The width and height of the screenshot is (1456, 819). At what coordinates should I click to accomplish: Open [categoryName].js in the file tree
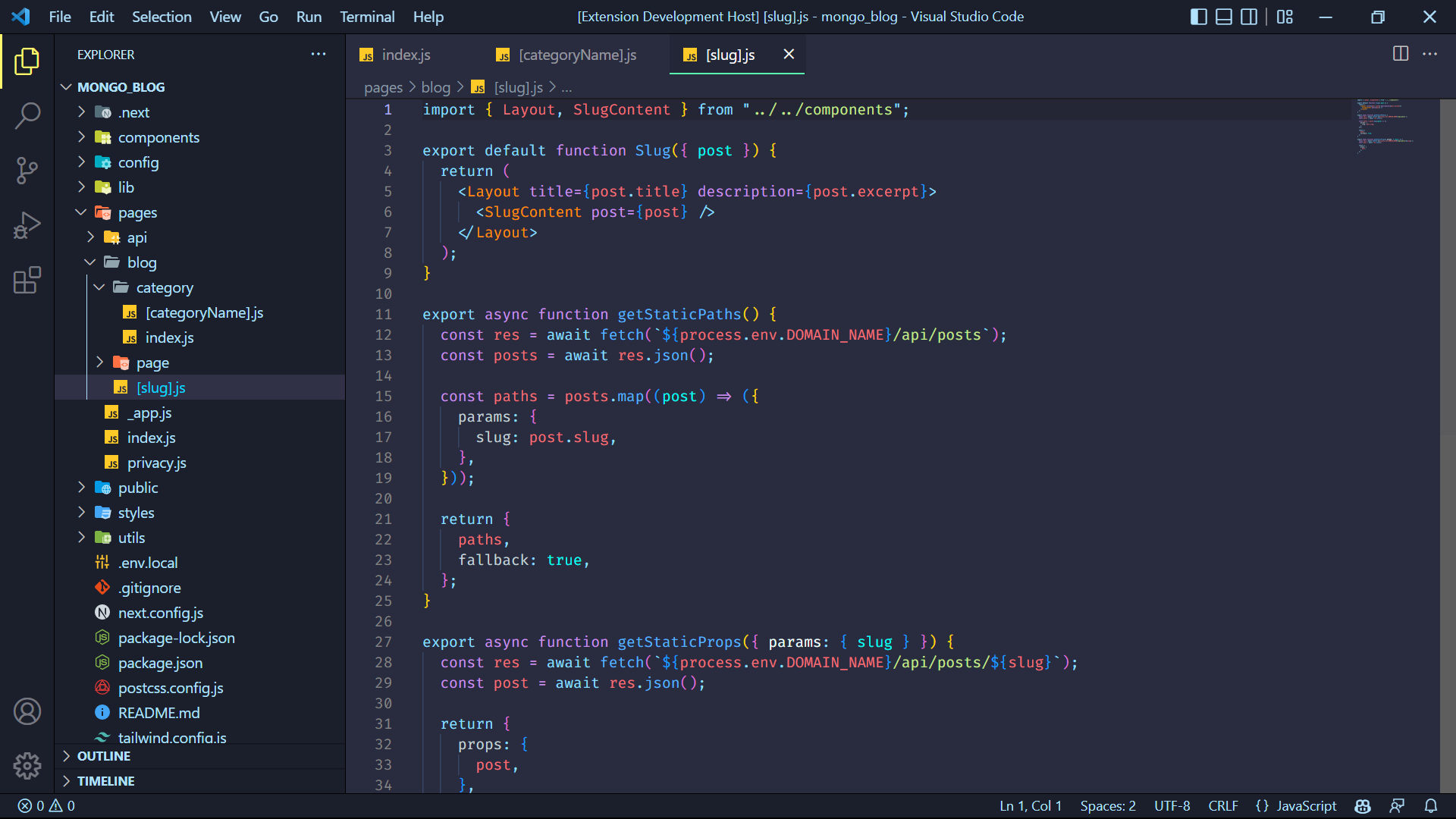pyautogui.click(x=199, y=312)
